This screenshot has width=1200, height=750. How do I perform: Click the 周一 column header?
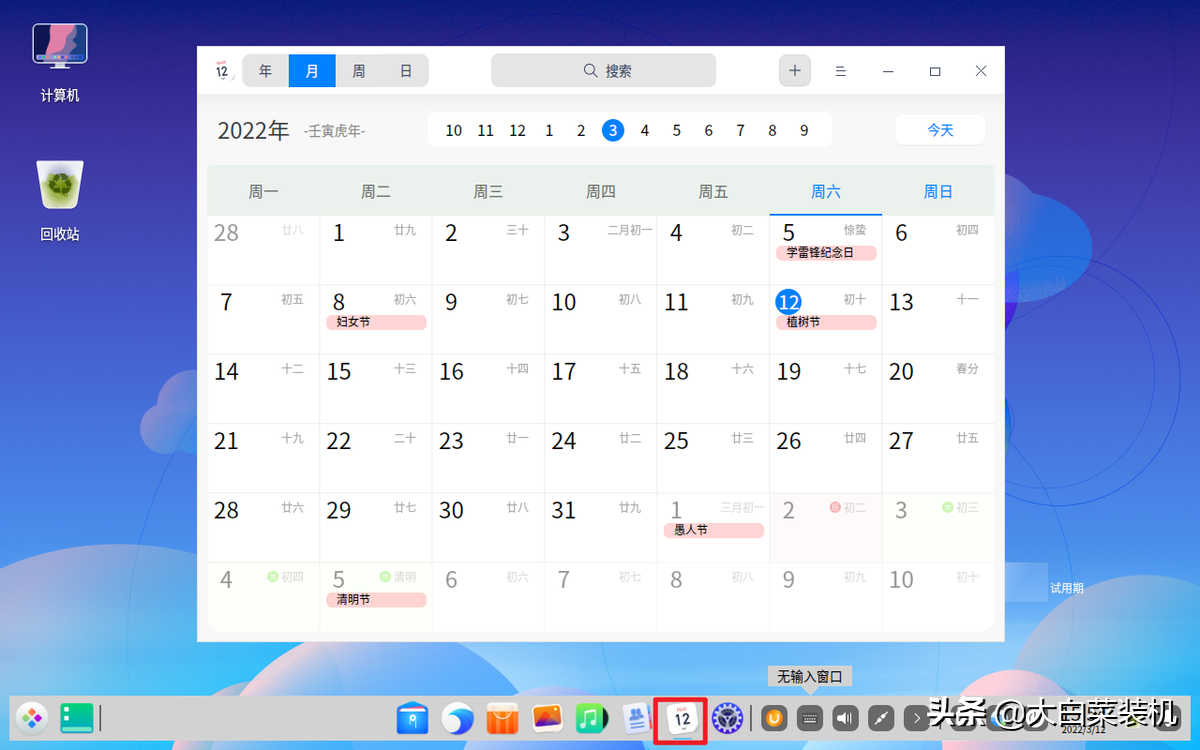tap(264, 191)
